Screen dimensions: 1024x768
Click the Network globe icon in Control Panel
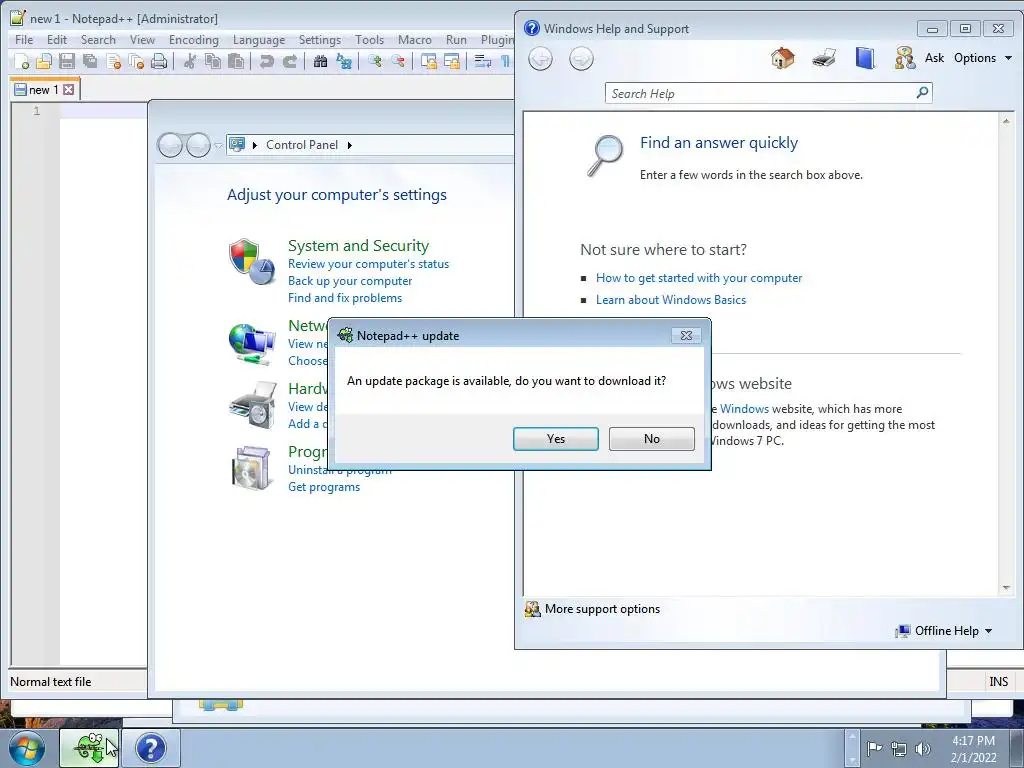[x=251, y=343]
